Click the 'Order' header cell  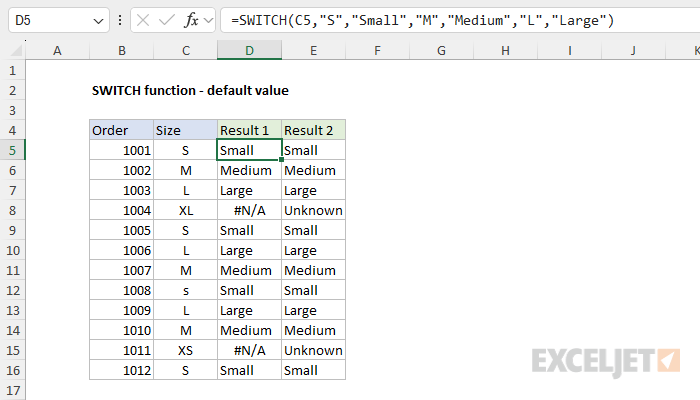tap(121, 130)
